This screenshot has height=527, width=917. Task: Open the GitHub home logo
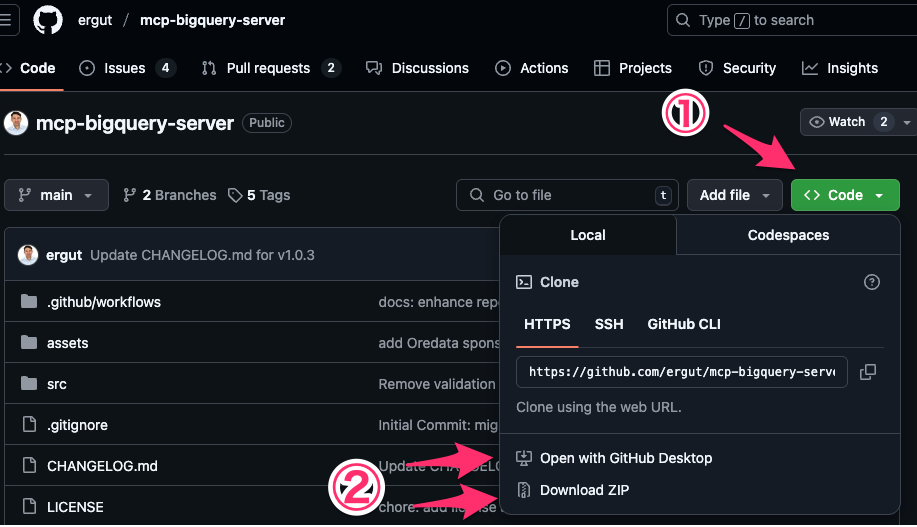tap(47, 20)
